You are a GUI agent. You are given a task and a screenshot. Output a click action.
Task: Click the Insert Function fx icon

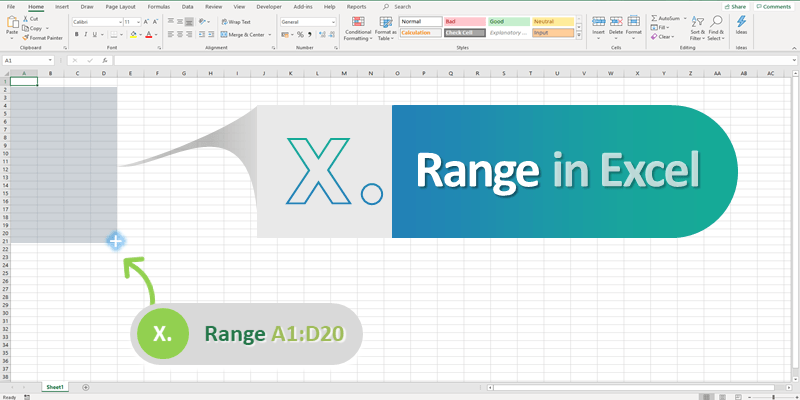106,60
